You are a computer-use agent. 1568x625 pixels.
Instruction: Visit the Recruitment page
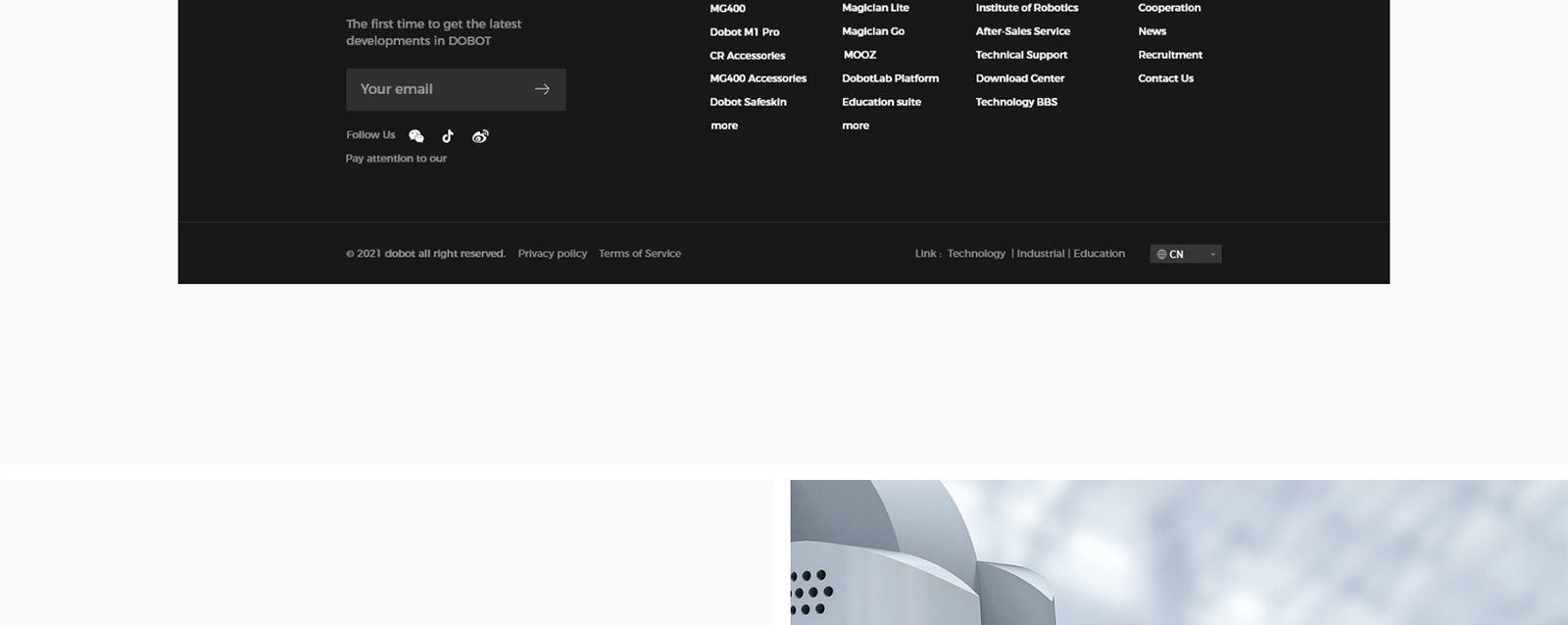[x=1169, y=55]
